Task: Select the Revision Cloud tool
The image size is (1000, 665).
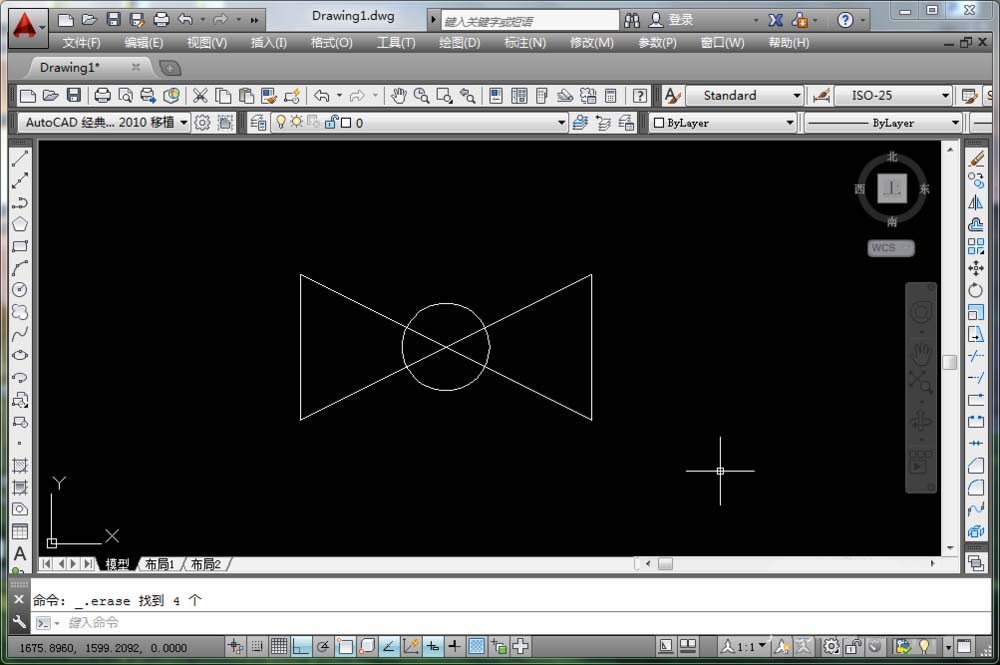Action: [20, 312]
